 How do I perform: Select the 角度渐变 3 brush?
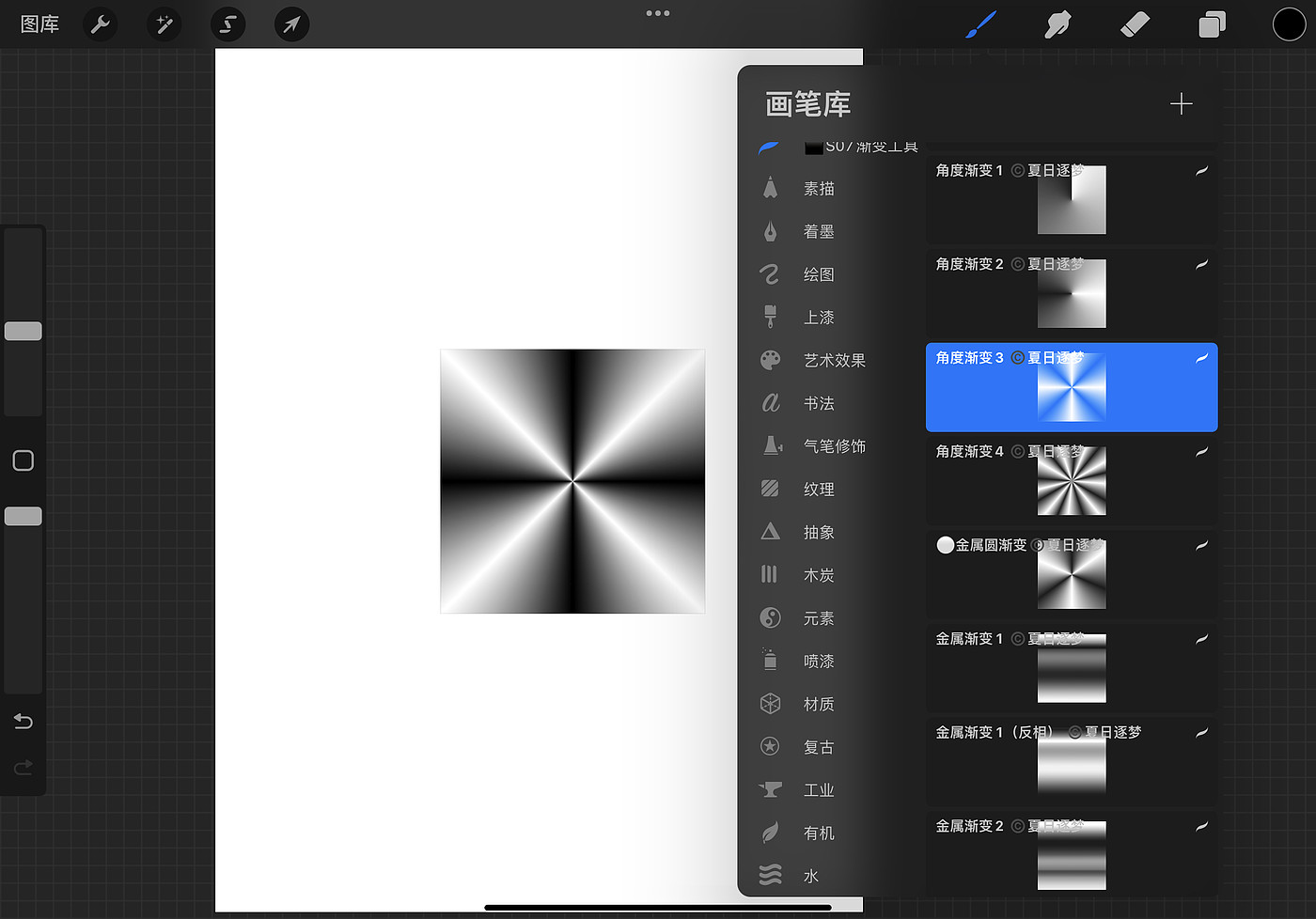pyautogui.click(x=1072, y=387)
